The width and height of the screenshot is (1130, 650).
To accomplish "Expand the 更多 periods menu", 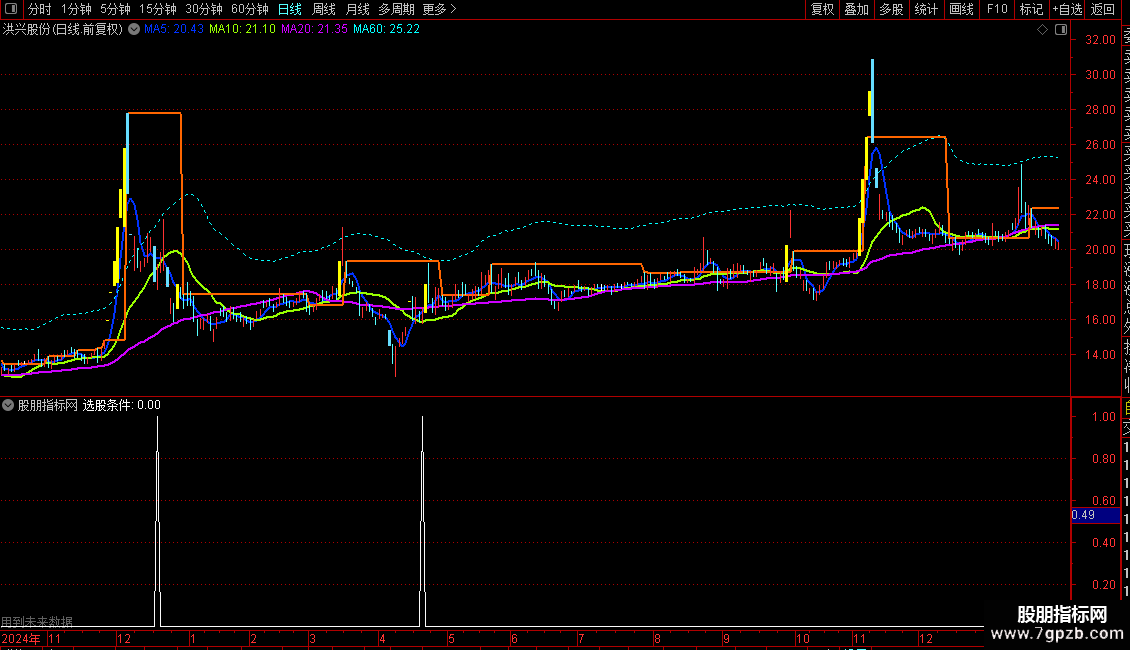I will coord(439,9).
